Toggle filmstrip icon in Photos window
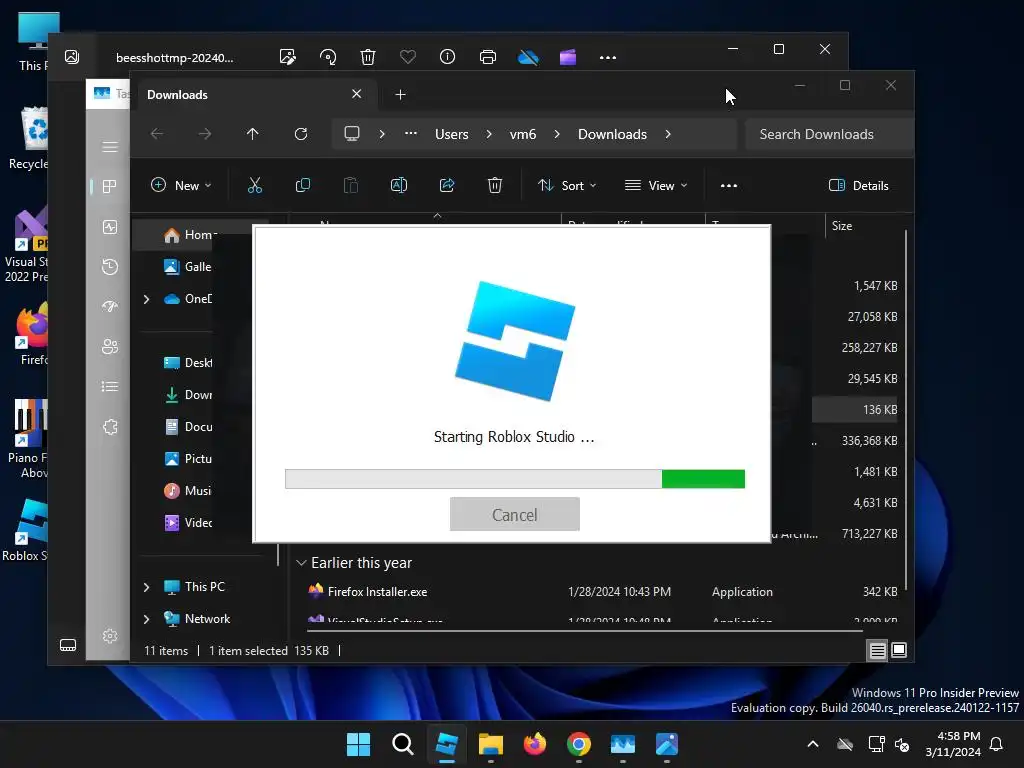 [x=68, y=645]
